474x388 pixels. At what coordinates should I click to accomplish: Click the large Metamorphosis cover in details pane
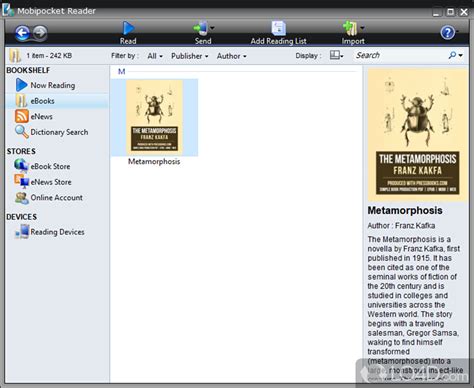click(x=418, y=135)
